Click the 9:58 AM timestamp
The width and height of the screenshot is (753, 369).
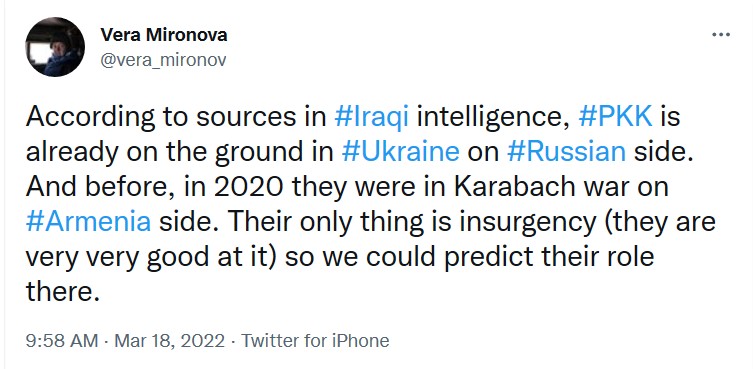pos(61,341)
